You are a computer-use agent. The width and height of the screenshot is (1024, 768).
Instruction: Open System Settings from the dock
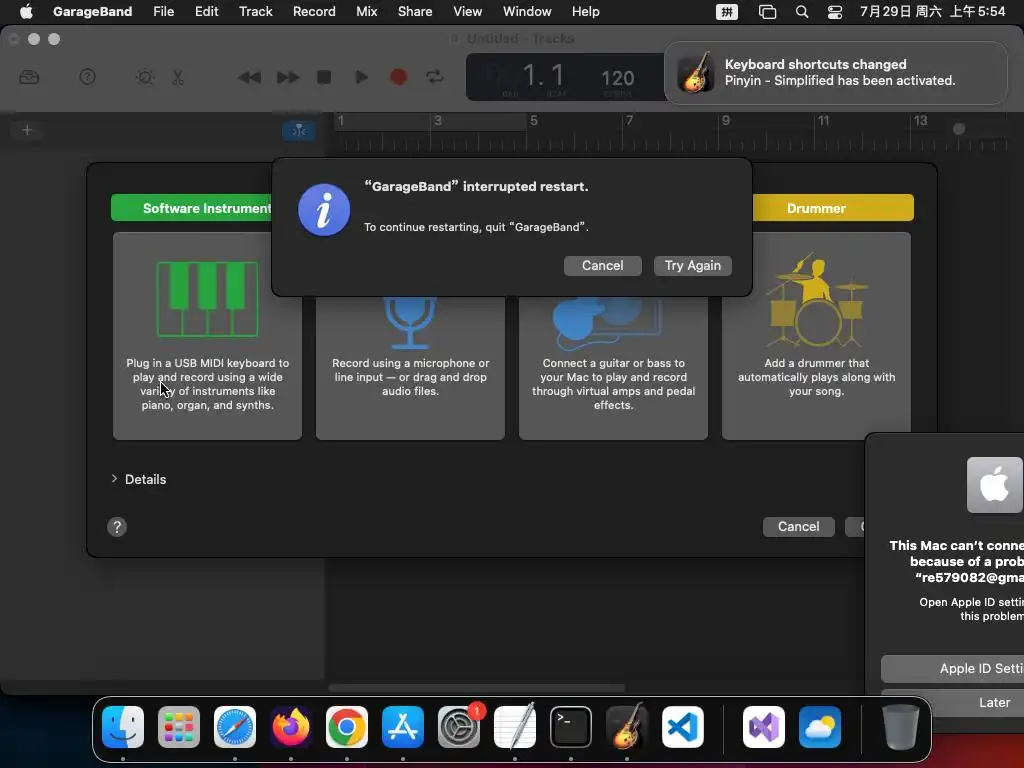tap(458, 727)
